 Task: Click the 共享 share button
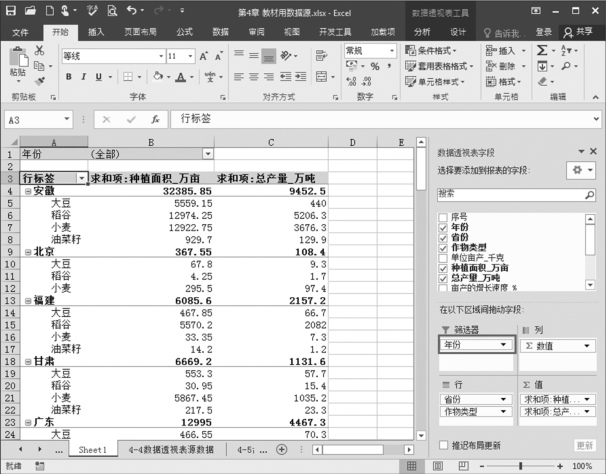[578, 32]
